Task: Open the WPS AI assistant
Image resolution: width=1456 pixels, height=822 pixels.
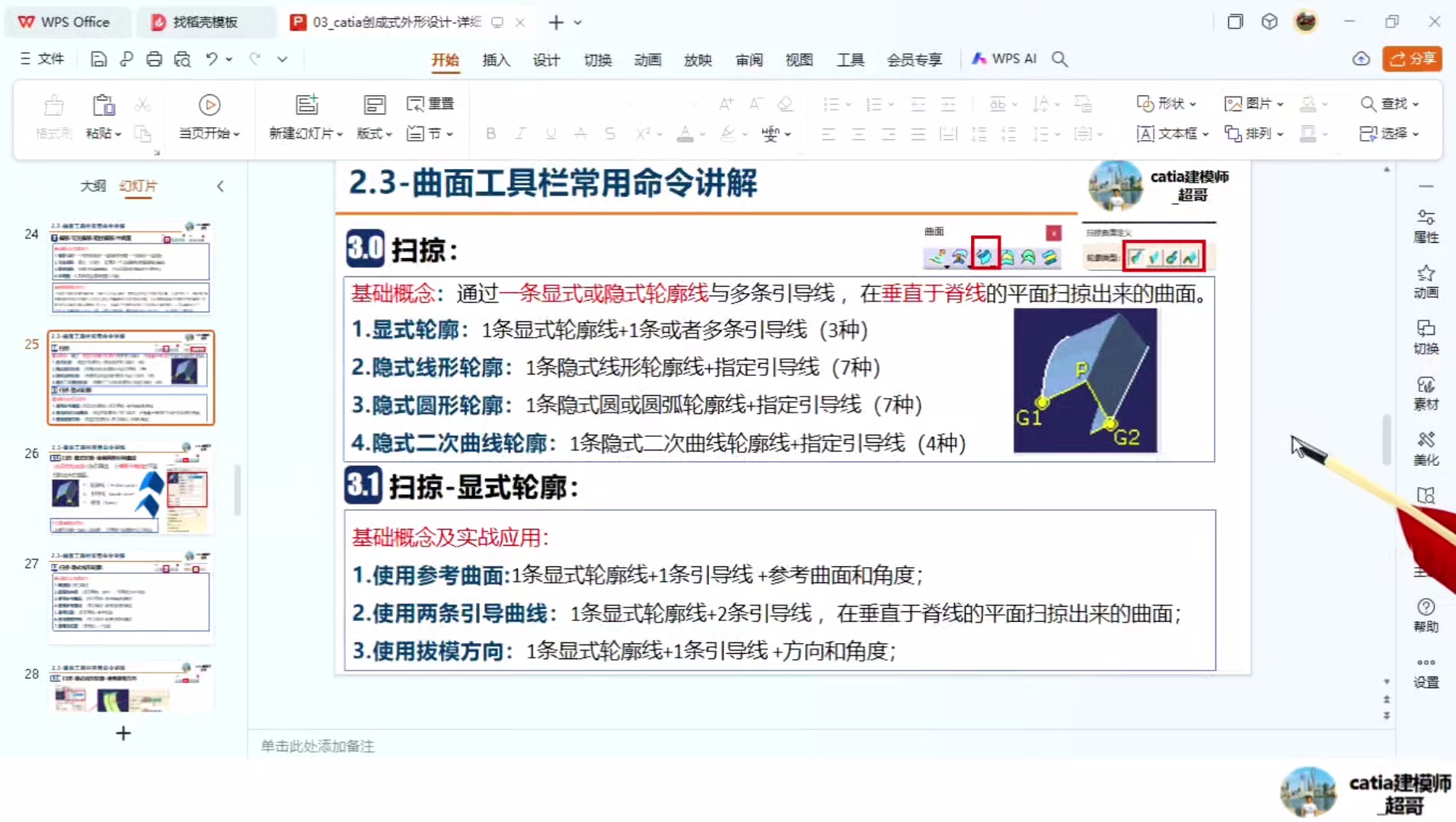Action: point(1004,59)
